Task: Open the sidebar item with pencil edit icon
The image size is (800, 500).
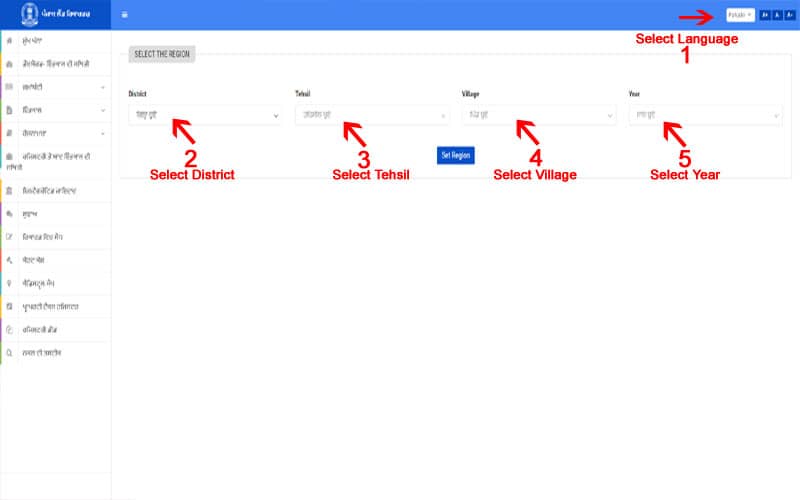Action: (x=56, y=237)
